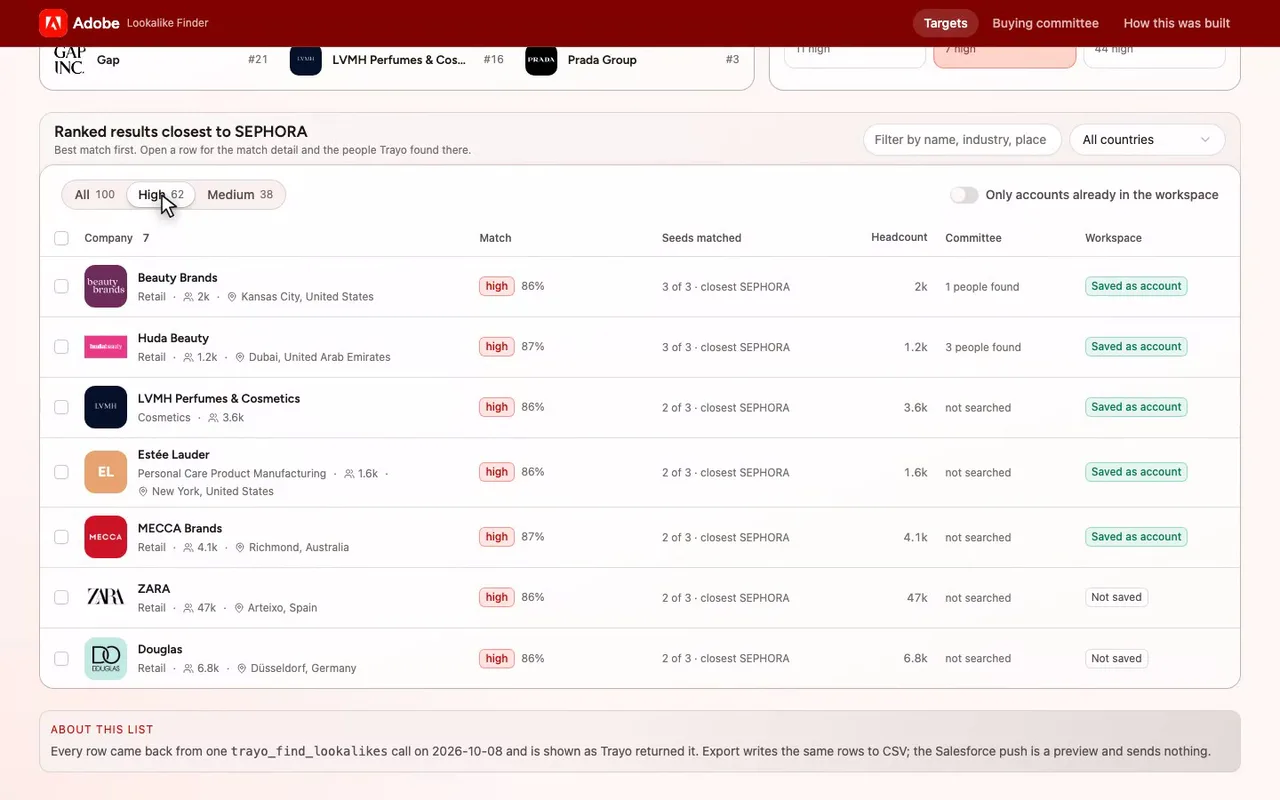The width and height of the screenshot is (1280, 800).
Task: Click Not saved badge in Douglas row
Action: pos(1116,658)
